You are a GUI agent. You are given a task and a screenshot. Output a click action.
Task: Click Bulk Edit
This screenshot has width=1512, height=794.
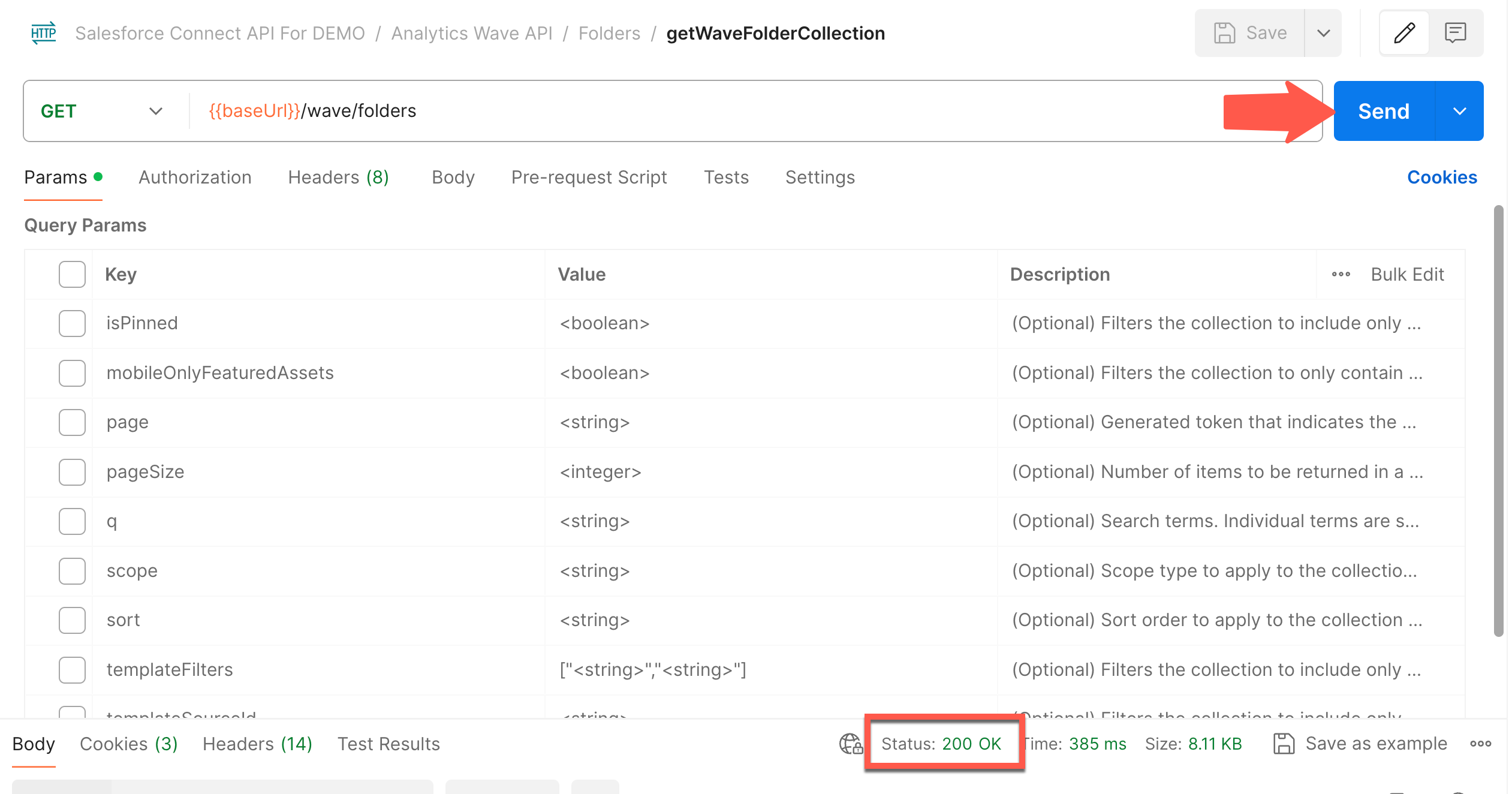pyautogui.click(x=1407, y=275)
